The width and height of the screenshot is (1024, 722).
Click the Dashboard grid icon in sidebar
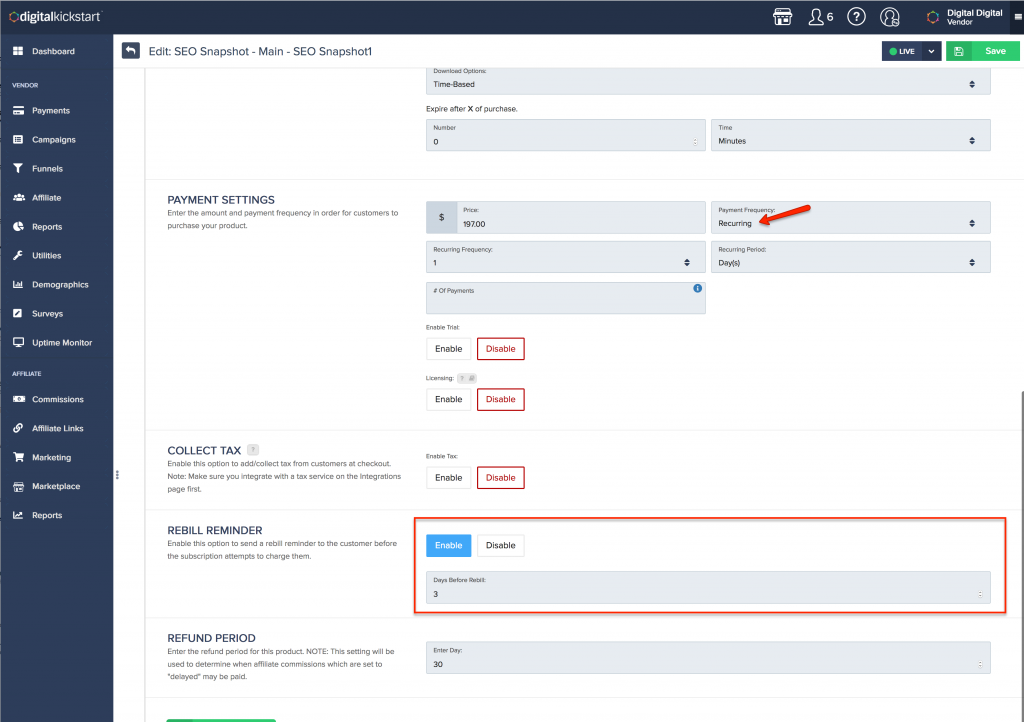point(18,51)
